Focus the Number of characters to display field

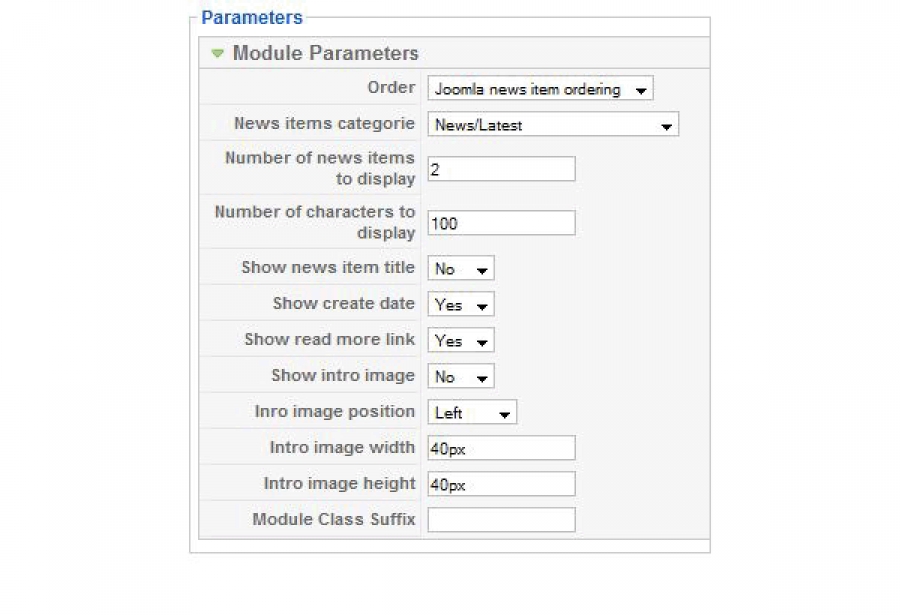point(501,223)
